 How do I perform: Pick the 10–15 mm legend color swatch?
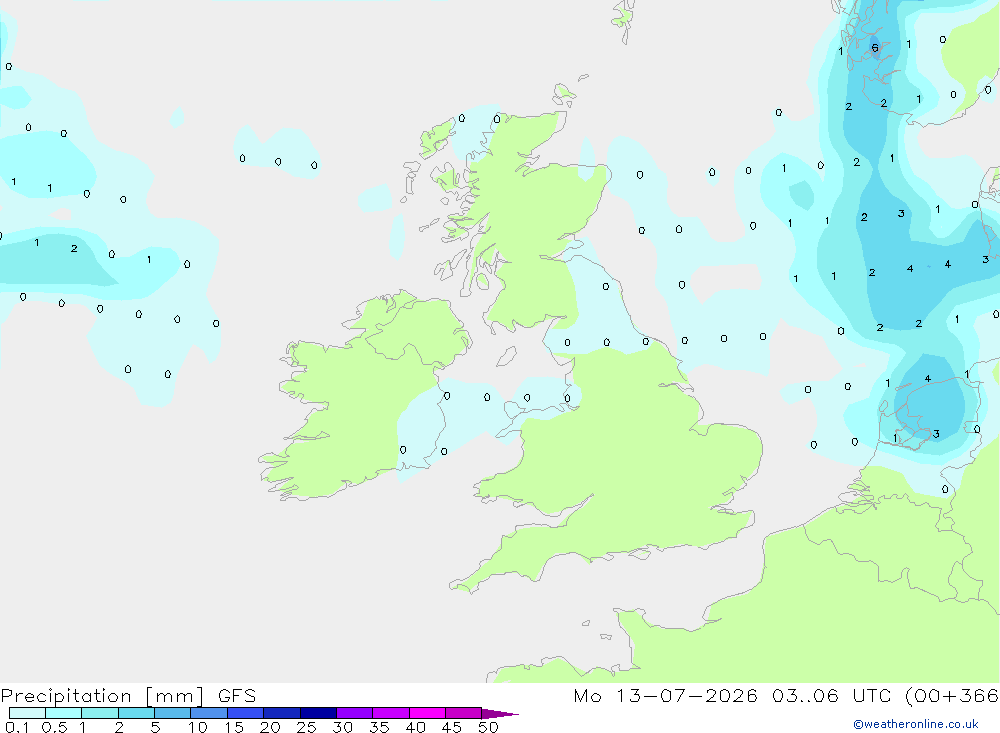[209, 713]
